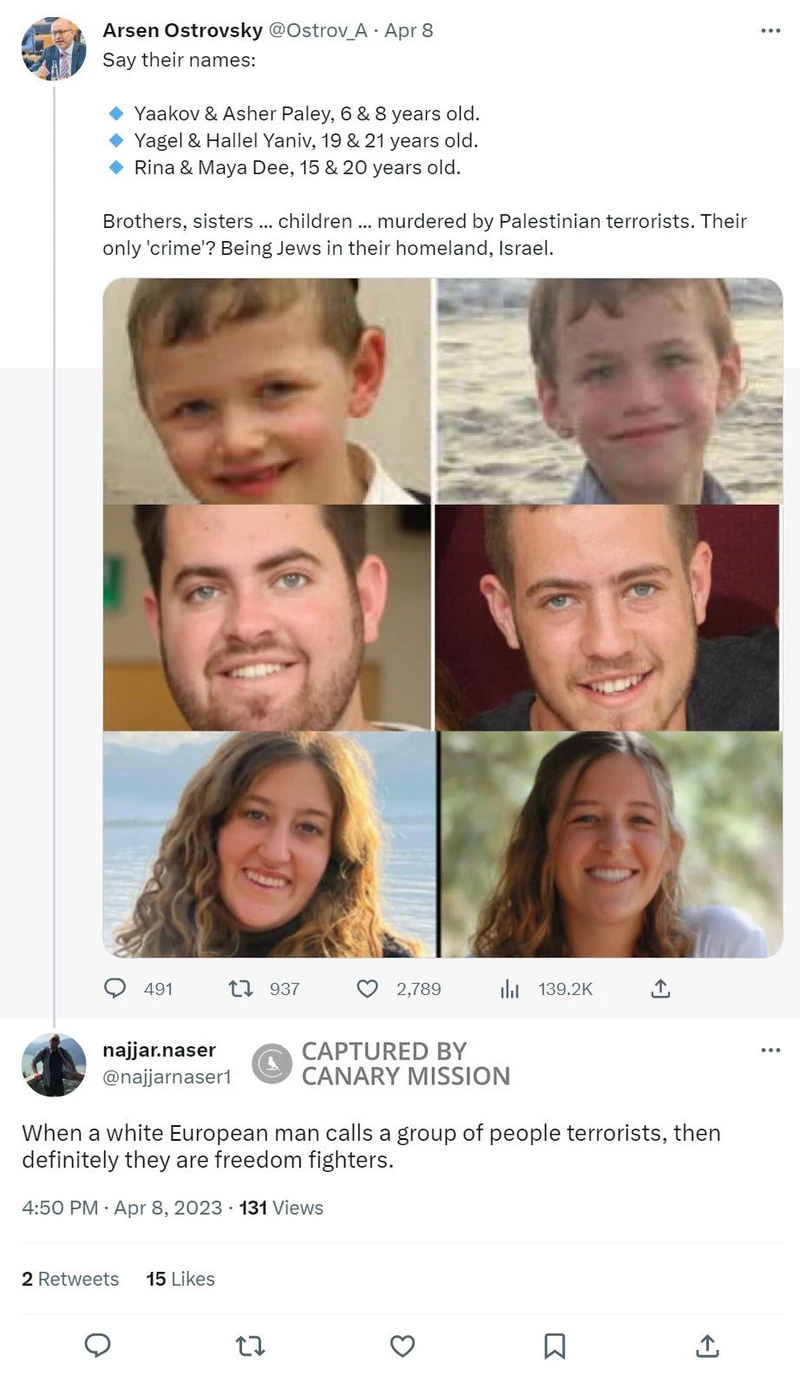Open the 4:50 PM Apr 8, 2023 timestamp

122,1208
